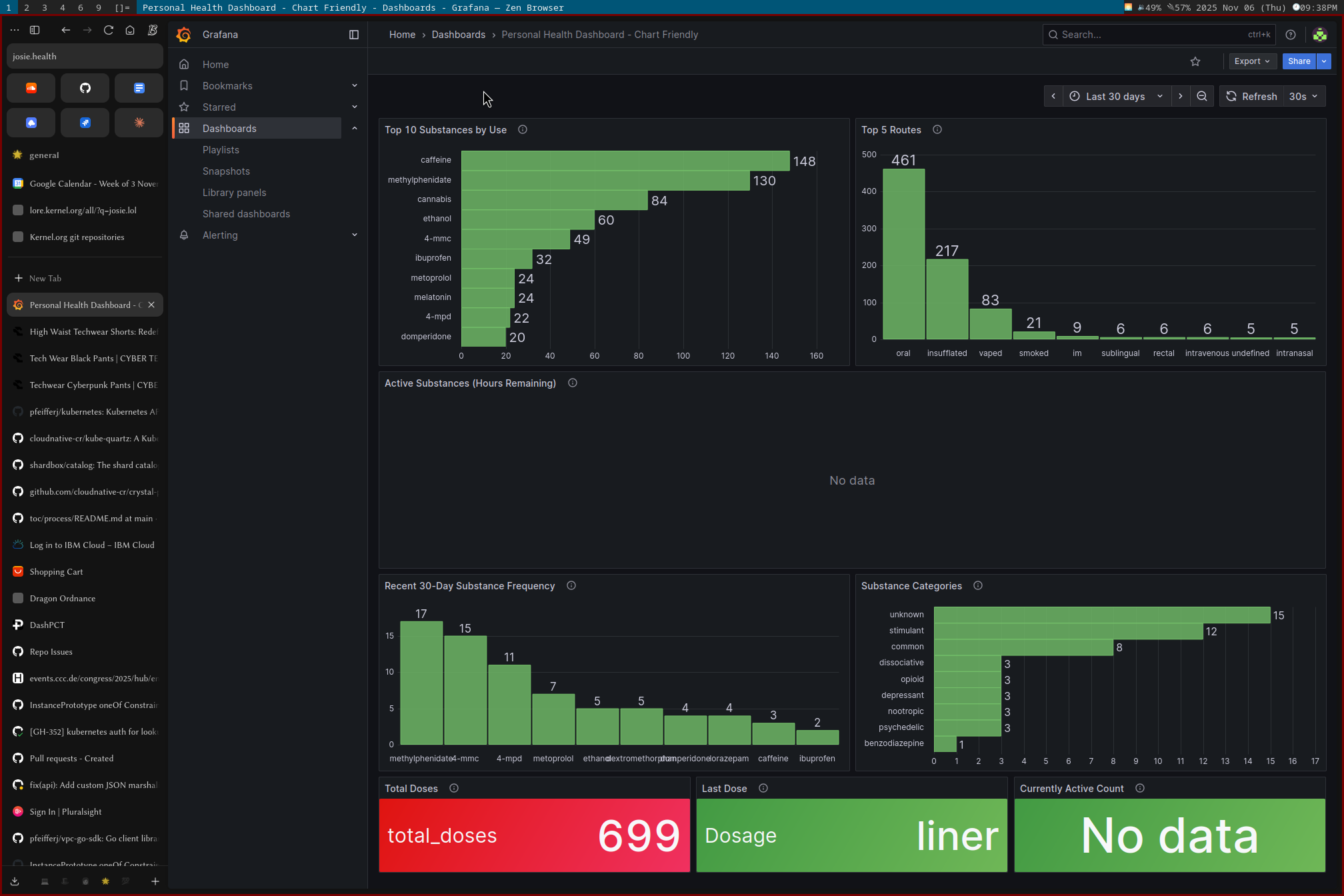Click the Share button

[x=1299, y=61]
